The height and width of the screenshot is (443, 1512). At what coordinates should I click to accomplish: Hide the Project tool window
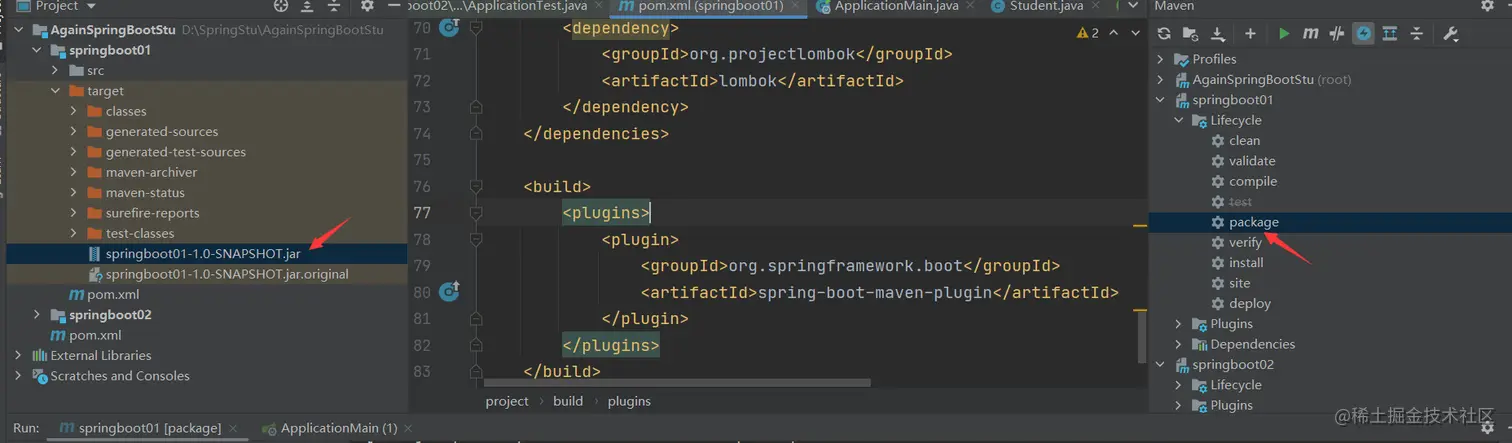point(393,6)
